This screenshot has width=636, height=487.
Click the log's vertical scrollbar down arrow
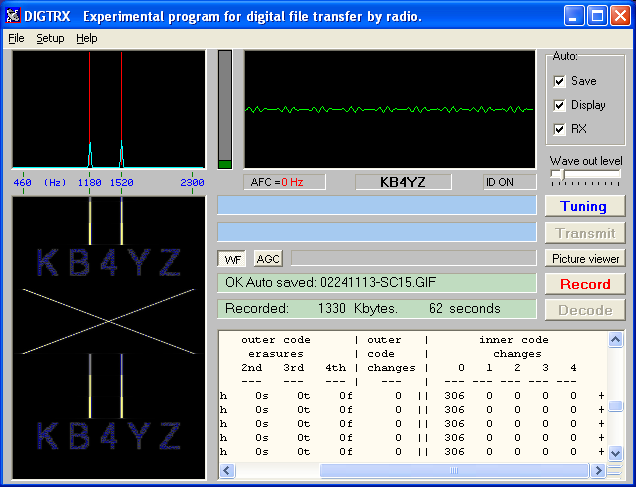tap(616, 453)
